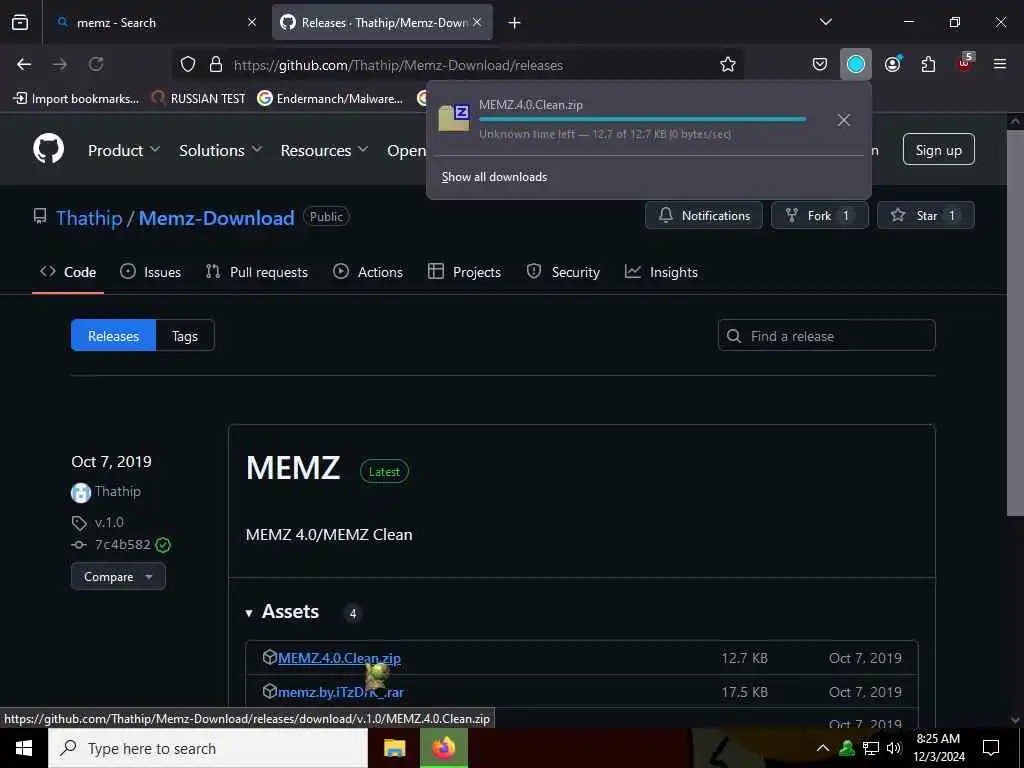The image size is (1024, 768).
Task: Open commit 7c4b582
Action: (x=123, y=545)
